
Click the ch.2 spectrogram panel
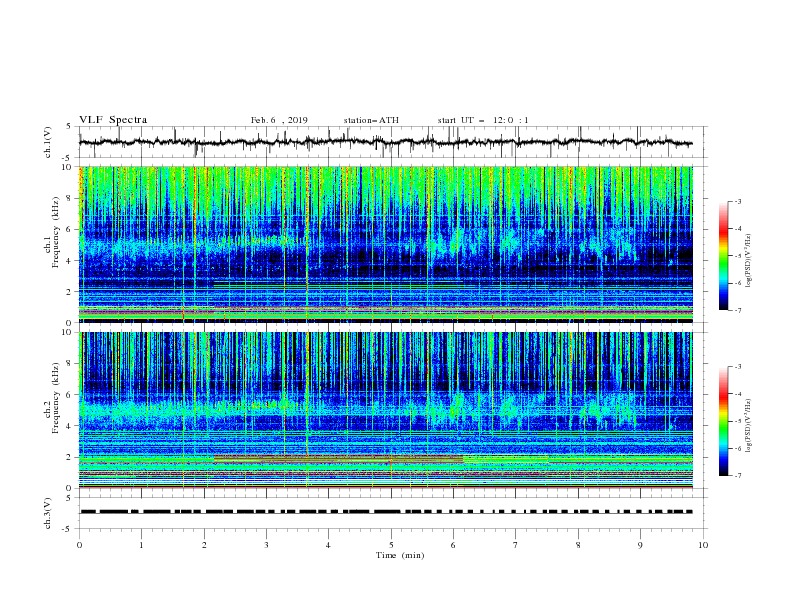pos(386,410)
